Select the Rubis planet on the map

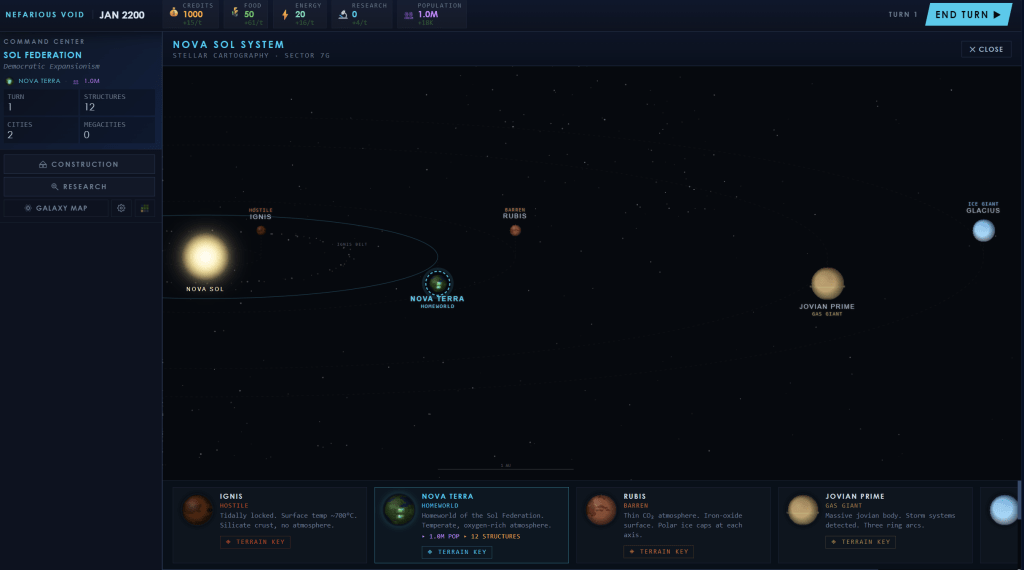click(x=515, y=230)
